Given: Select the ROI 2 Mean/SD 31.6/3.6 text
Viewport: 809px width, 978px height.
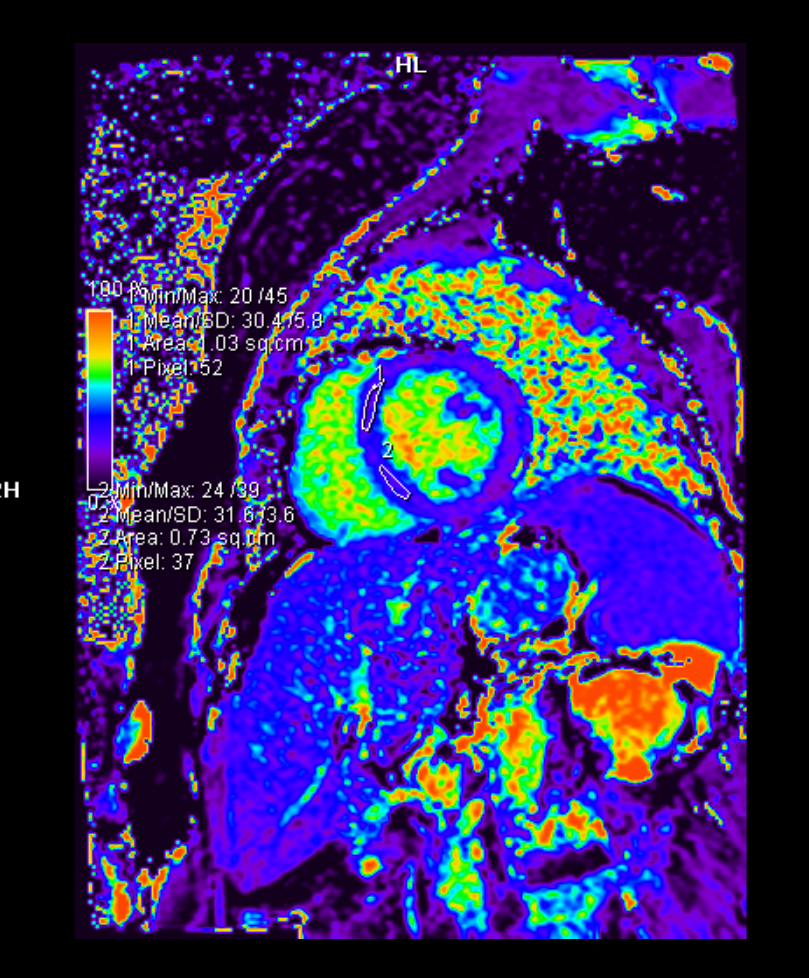Looking at the screenshot, I should 195,515.
